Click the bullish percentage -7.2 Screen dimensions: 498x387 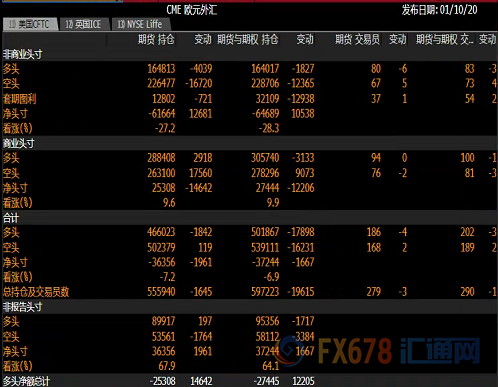[167, 277]
